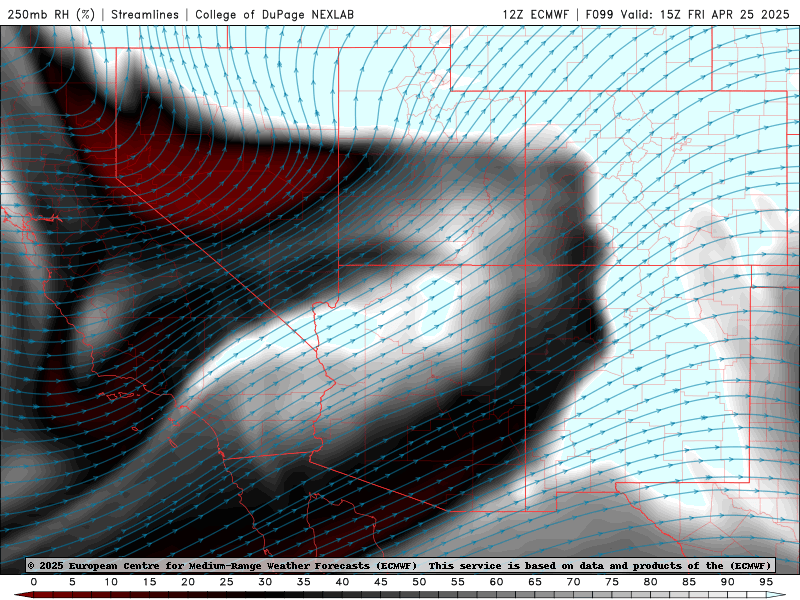Click the "50" color scale label
Image resolution: width=800 pixels, height=600 pixels.
point(419,582)
